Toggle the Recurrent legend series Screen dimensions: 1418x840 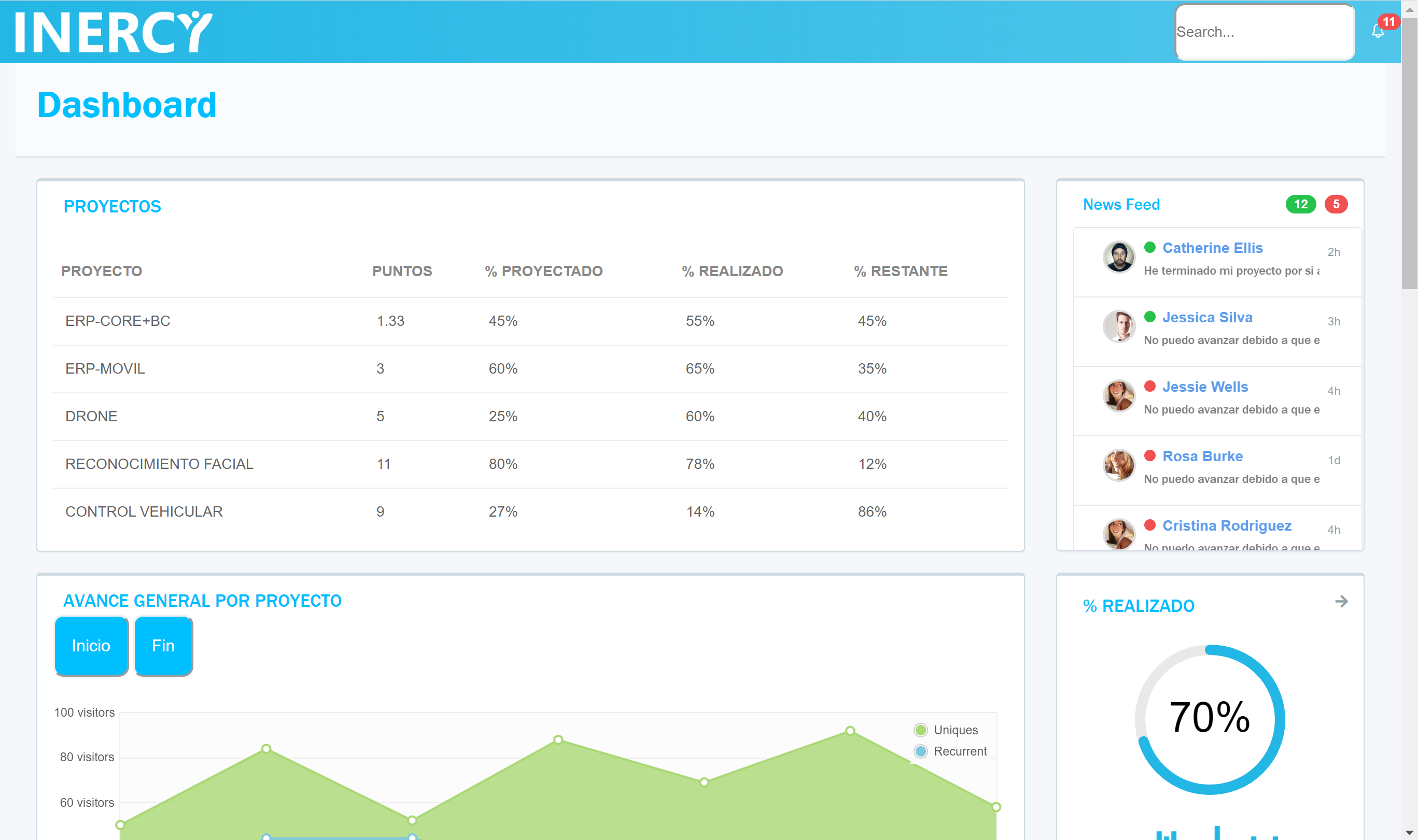(x=959, y=751)
